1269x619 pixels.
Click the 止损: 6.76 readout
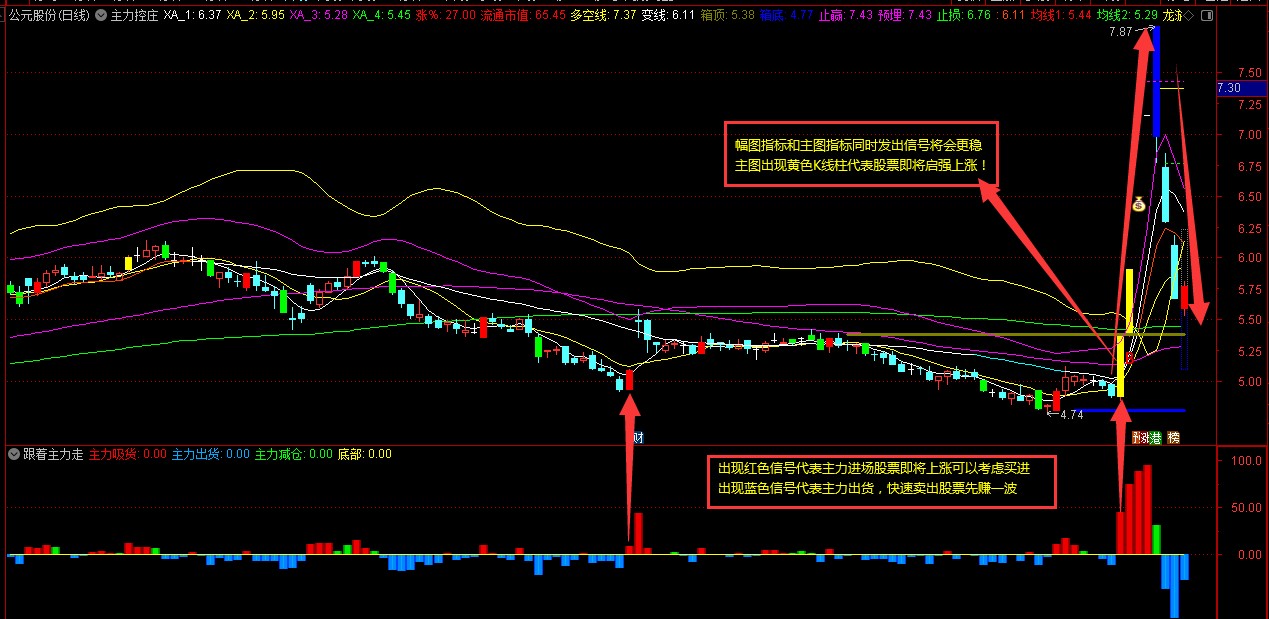[964, 16]
